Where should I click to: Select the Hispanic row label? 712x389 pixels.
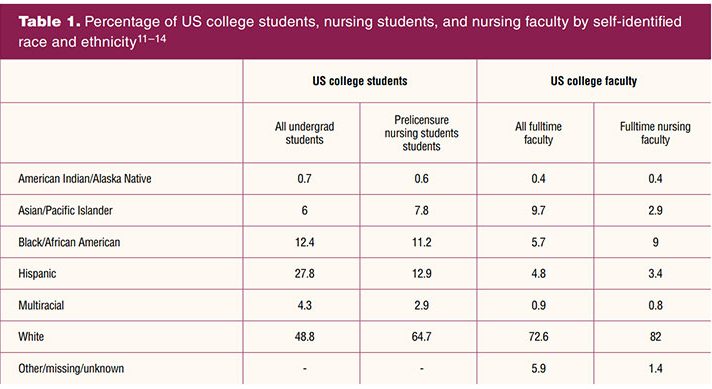(x=37, y=274)
